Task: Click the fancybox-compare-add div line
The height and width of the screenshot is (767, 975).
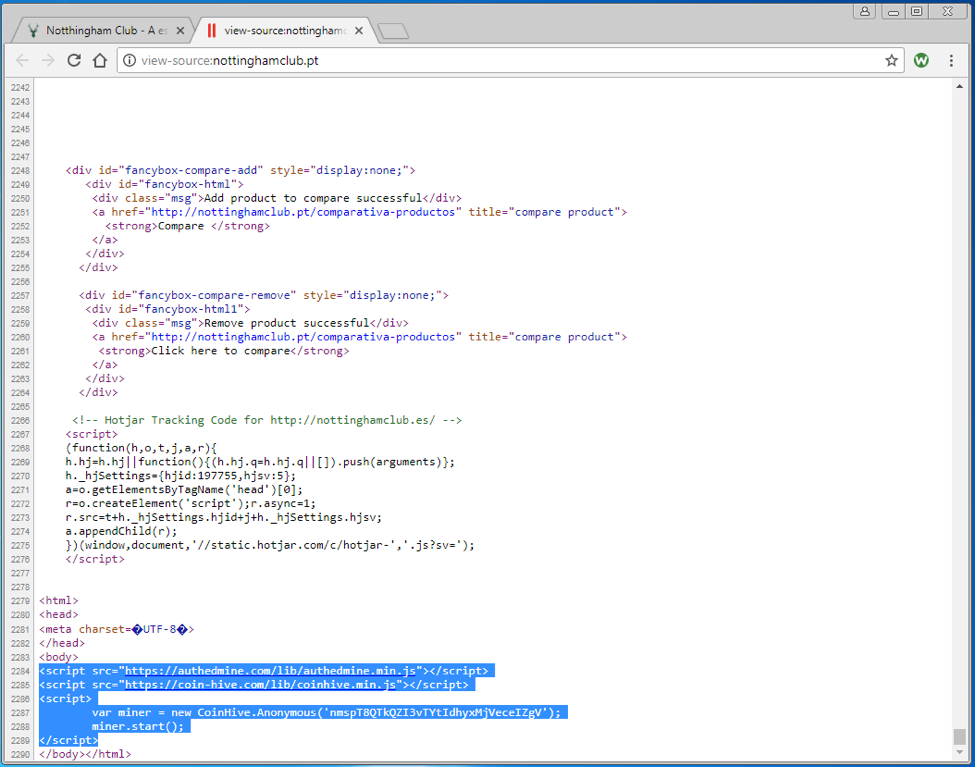Action: pos(240,170)
